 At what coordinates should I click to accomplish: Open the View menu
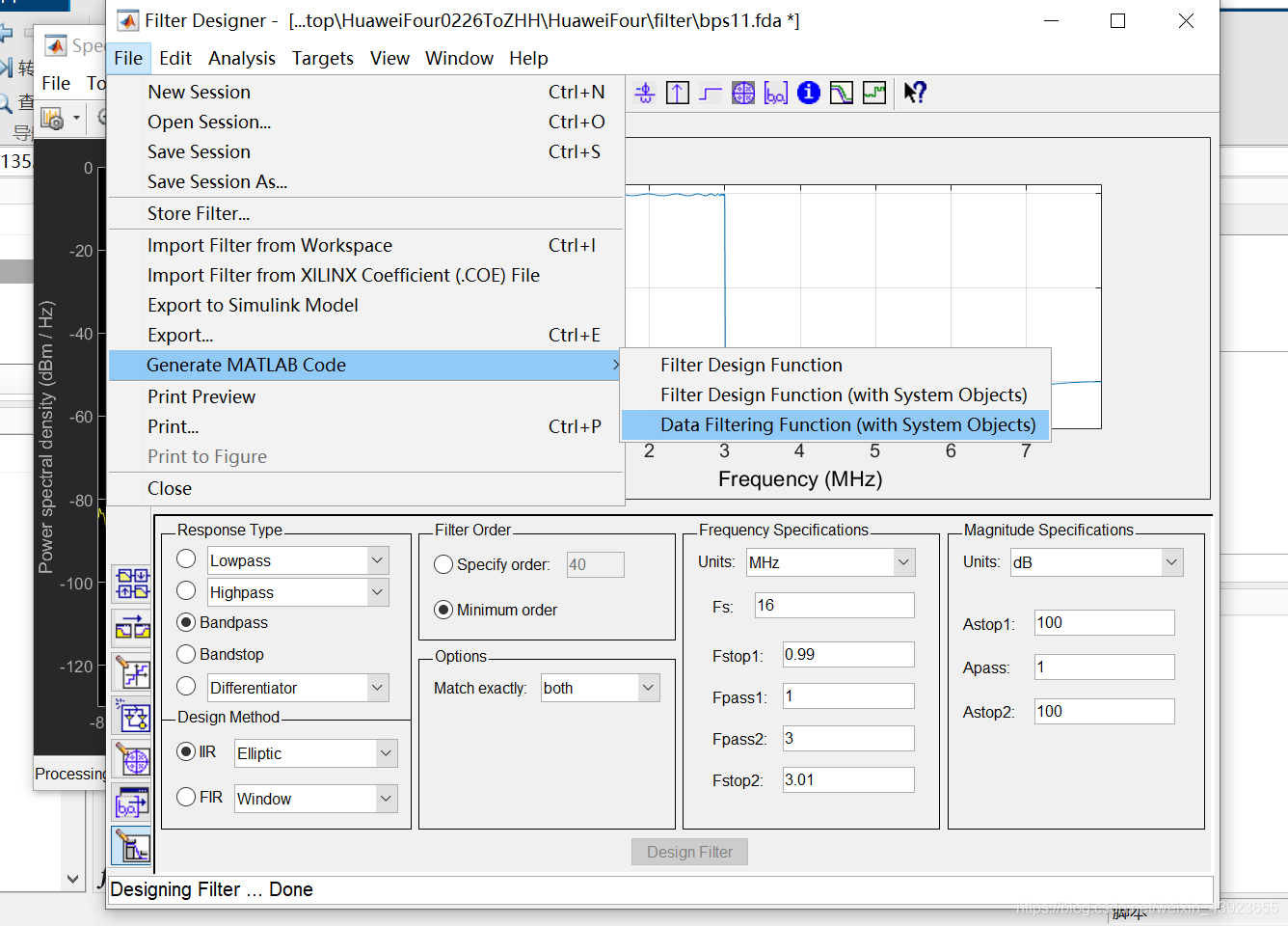coord(389,58)
